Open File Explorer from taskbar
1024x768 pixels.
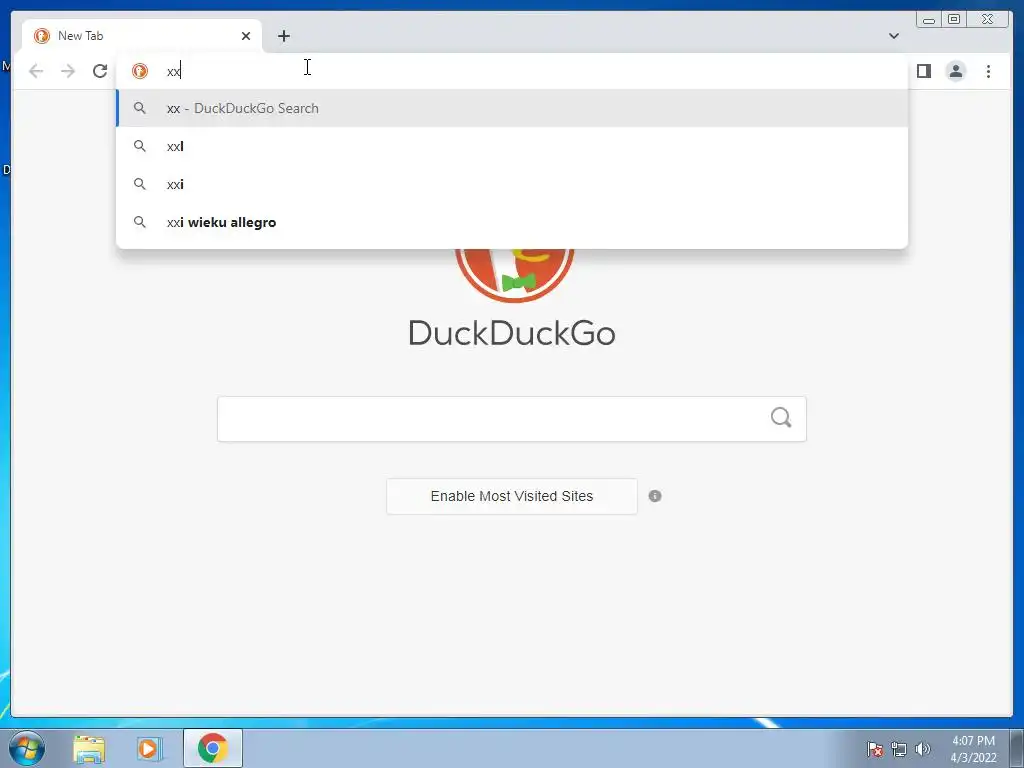[89, 749]
